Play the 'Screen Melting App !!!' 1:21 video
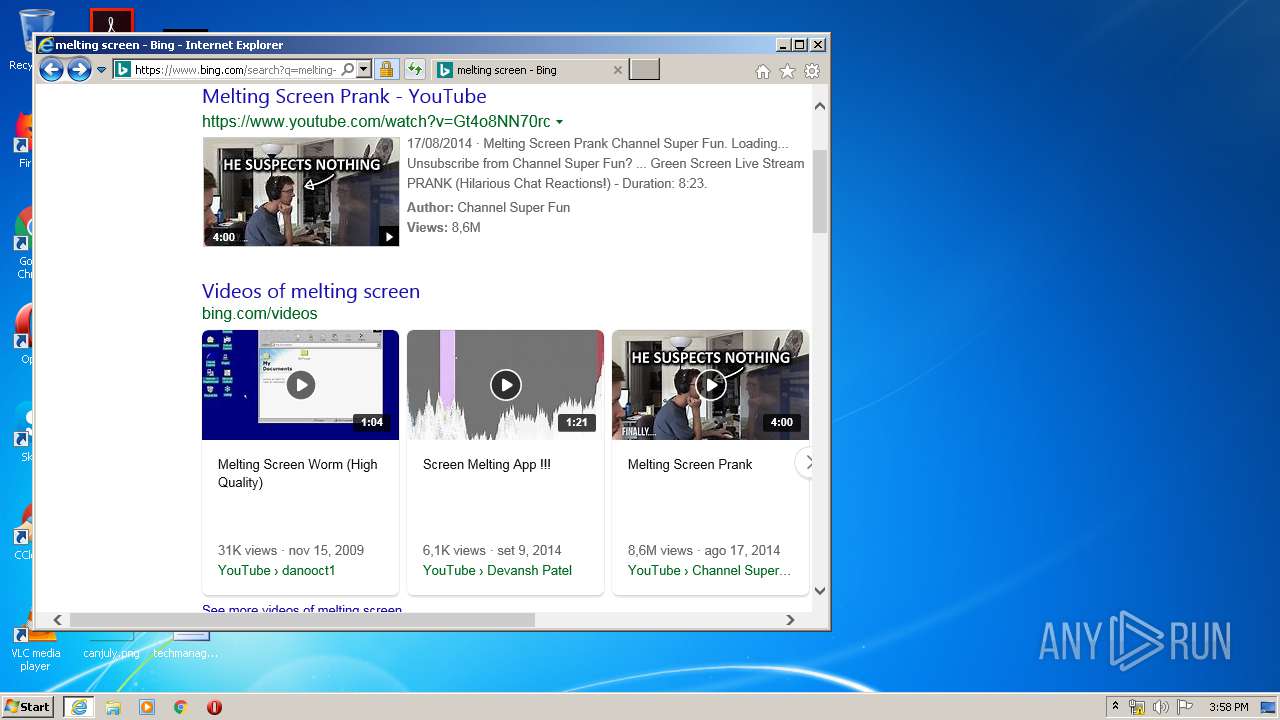The image size is (1280, 720). point(505,385)
